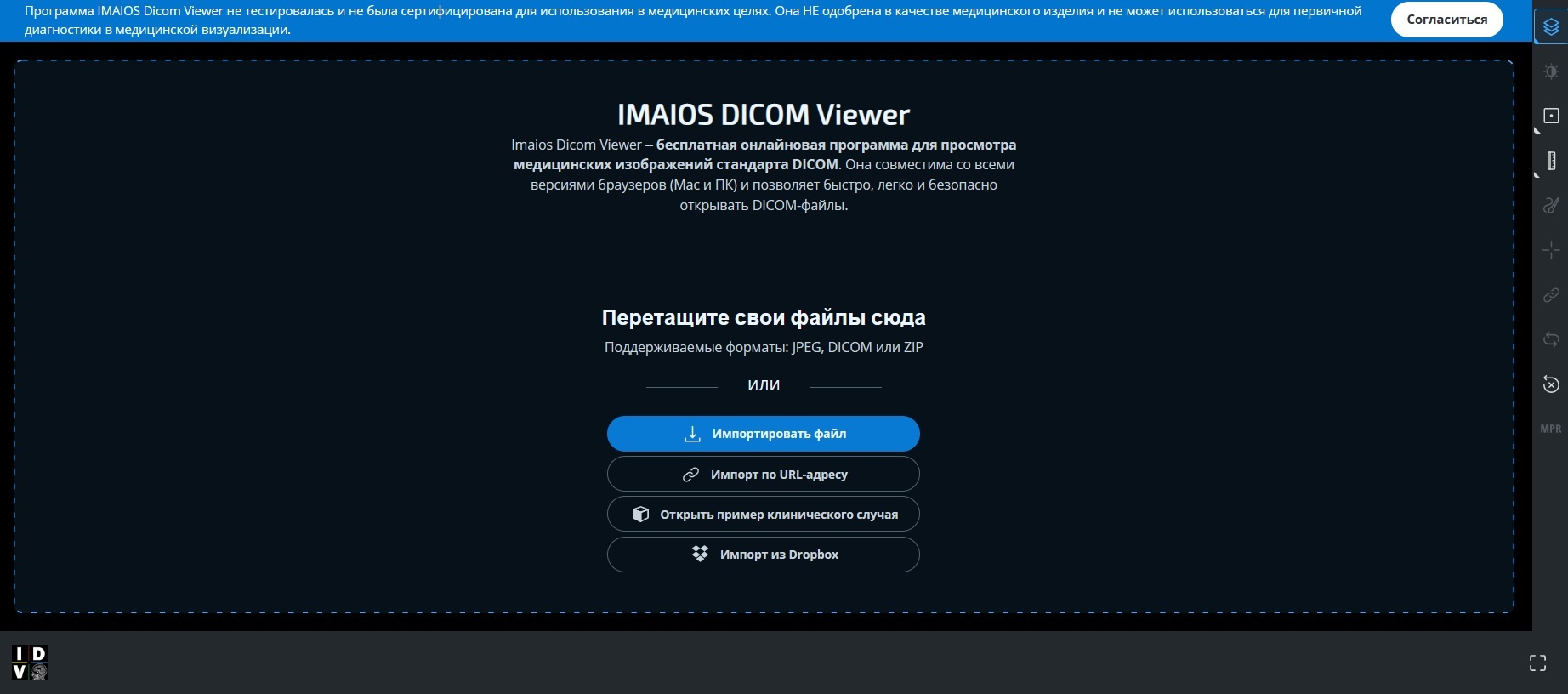Open the clinical case example (Открыть пример клинического случая)
This screenshot has width=1568, height=694.
pyautogui.click(x=763, y=514)
